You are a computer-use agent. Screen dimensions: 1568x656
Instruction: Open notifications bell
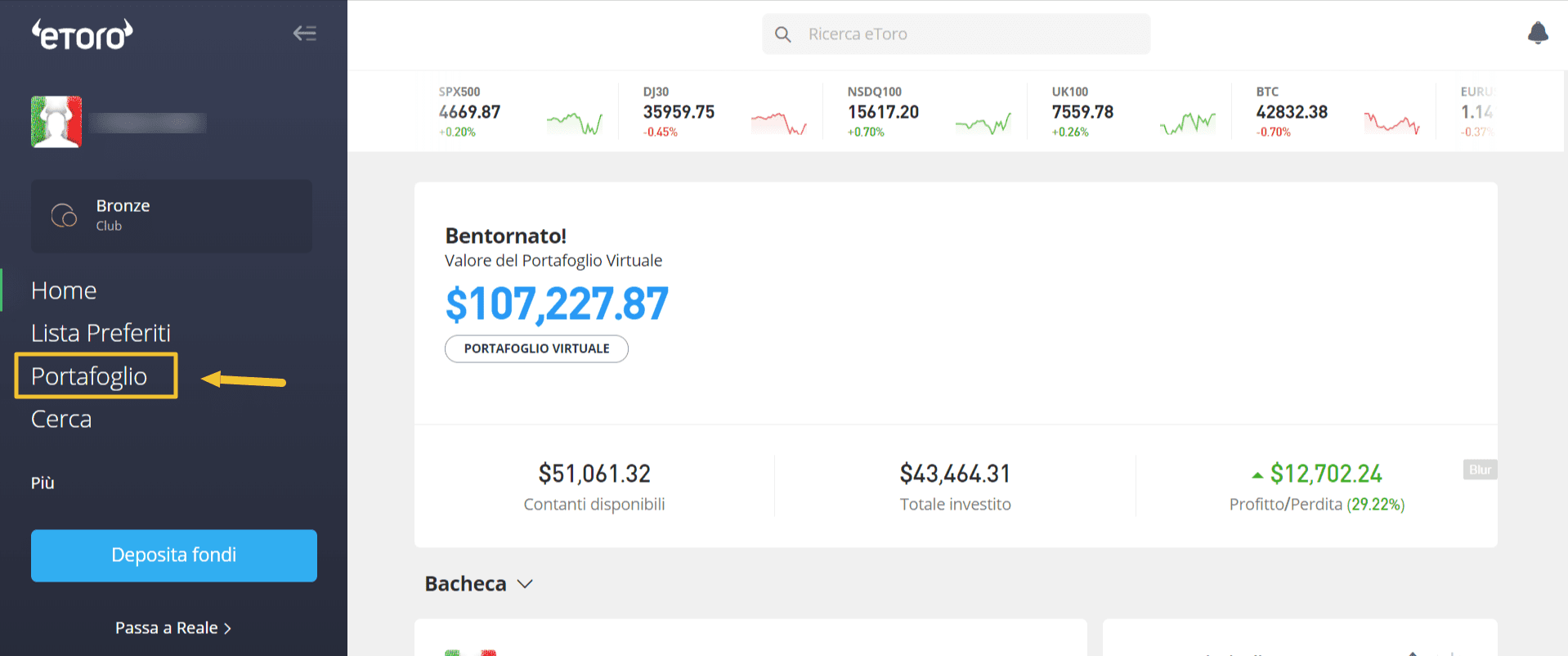[x=1538, y=33]
